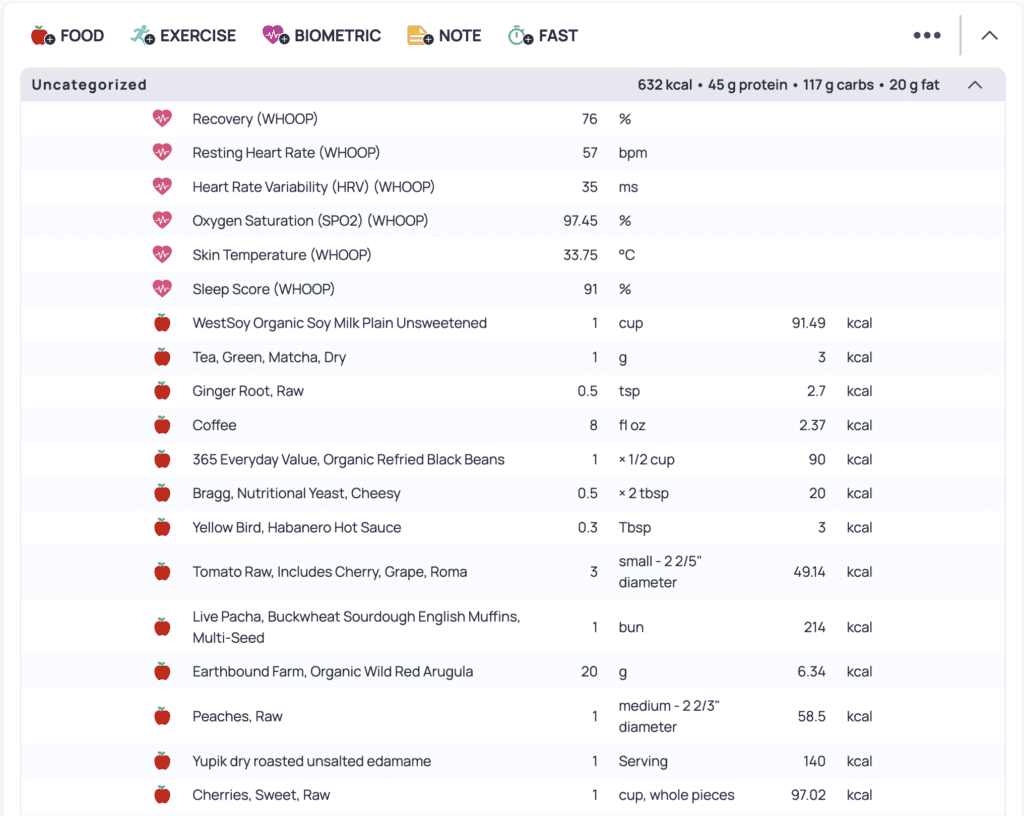This screenshot has height=816, width=1024.
Task: Click the NOTE add button
Action: (444, 35)
